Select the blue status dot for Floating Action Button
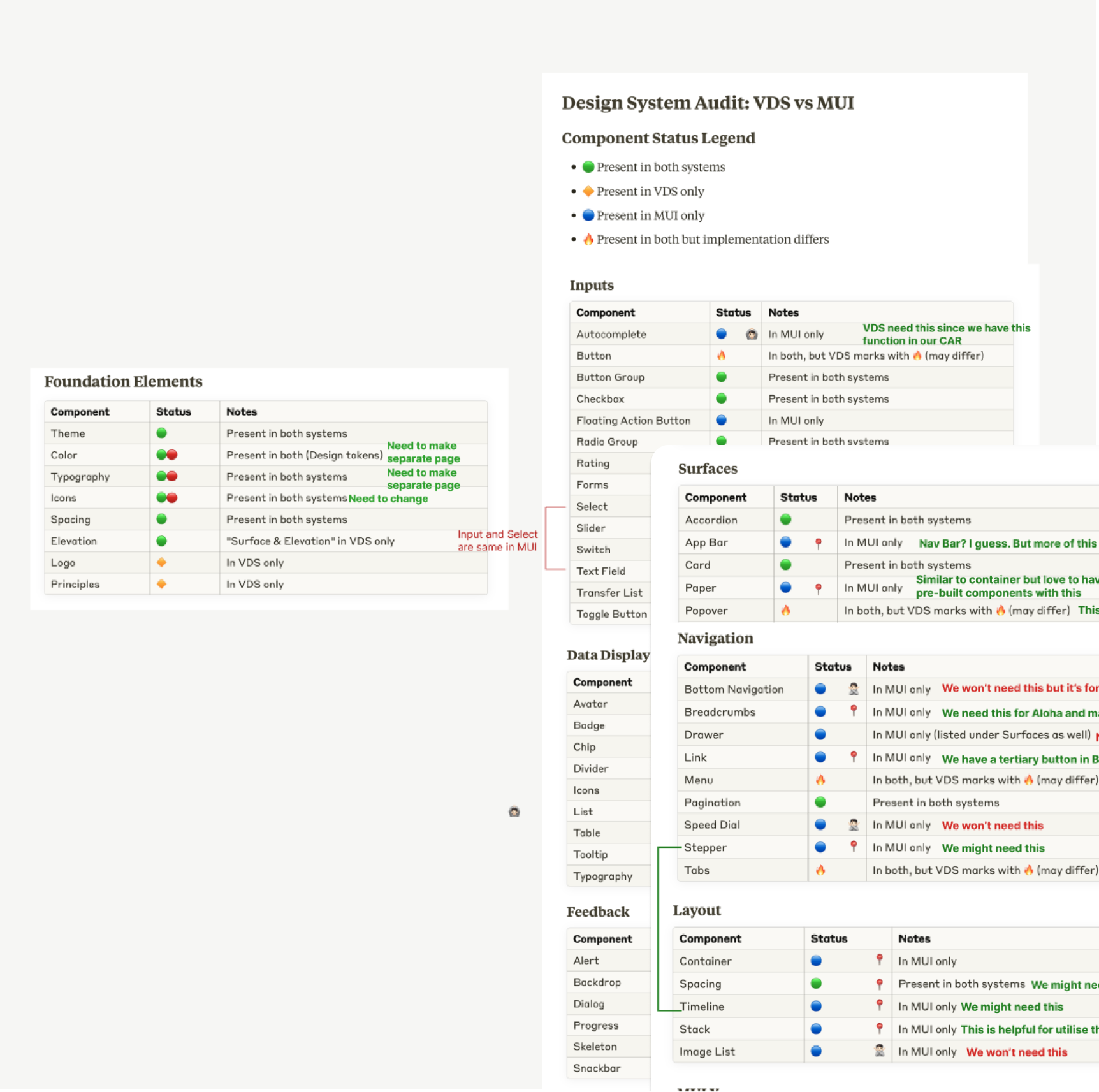The image size is (1099, 1092). tap(721, 420)
